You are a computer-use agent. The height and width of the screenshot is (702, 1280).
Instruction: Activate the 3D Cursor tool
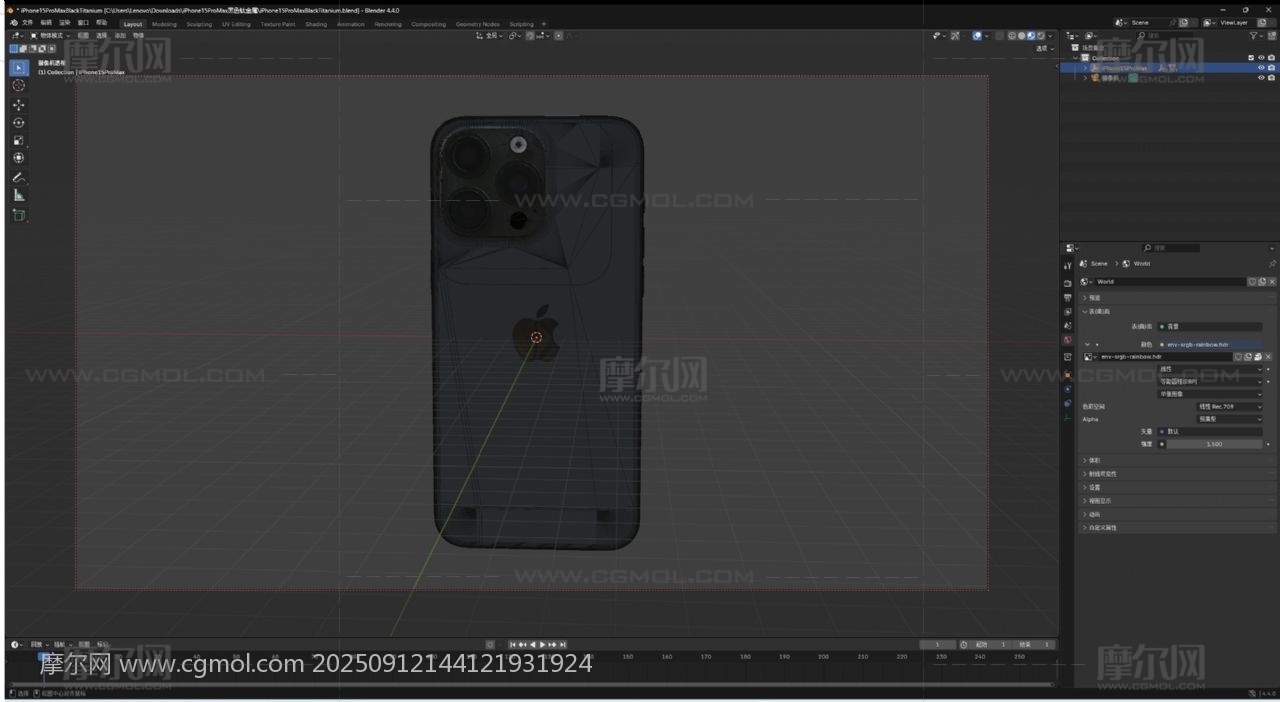(x=19, y=86)
